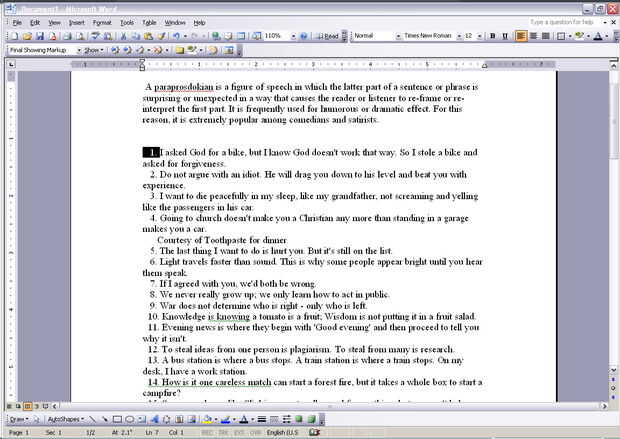Open the Edit menu

[35, 23]
